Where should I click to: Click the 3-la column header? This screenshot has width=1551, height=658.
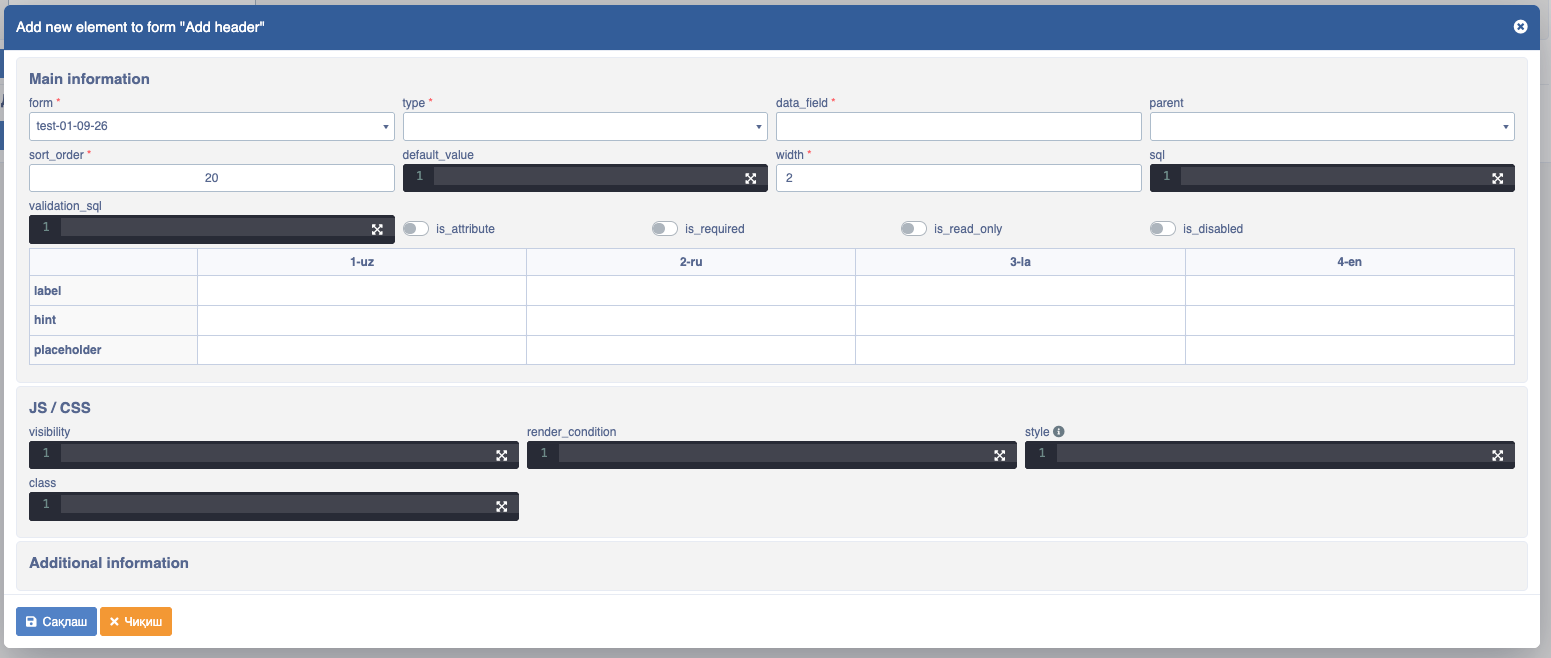tap(1020, 262)
